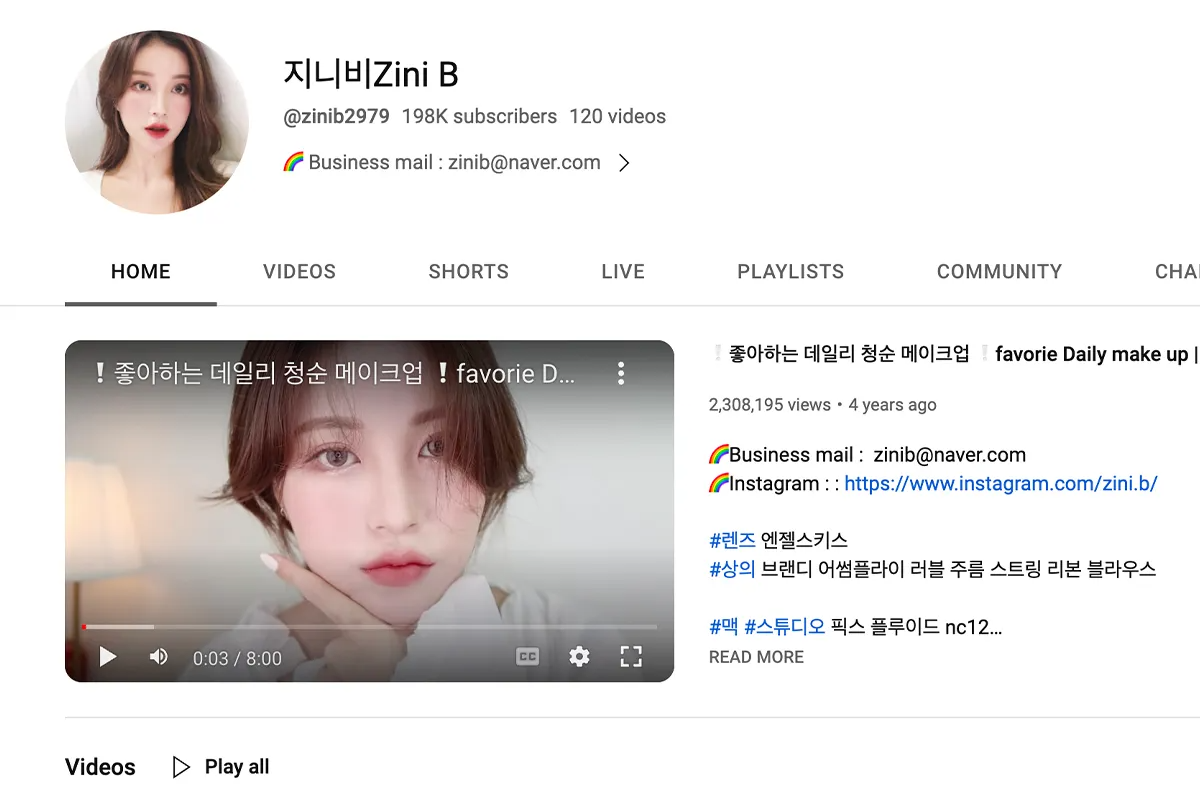1200x800 pixels.
Task: Open the Shorts tab
Action: tap(468, 272)
